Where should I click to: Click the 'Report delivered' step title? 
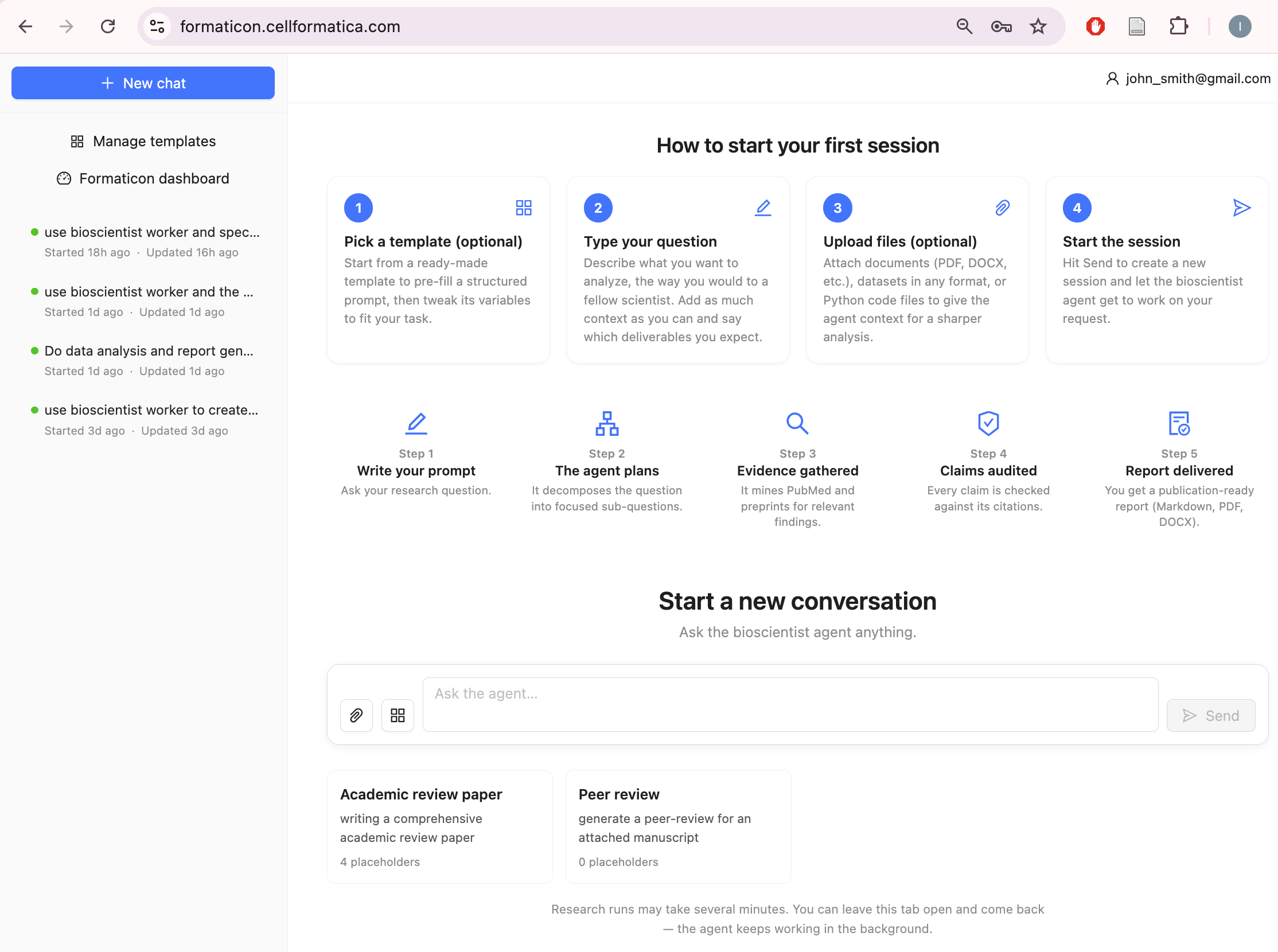[x=1179, y=471]
